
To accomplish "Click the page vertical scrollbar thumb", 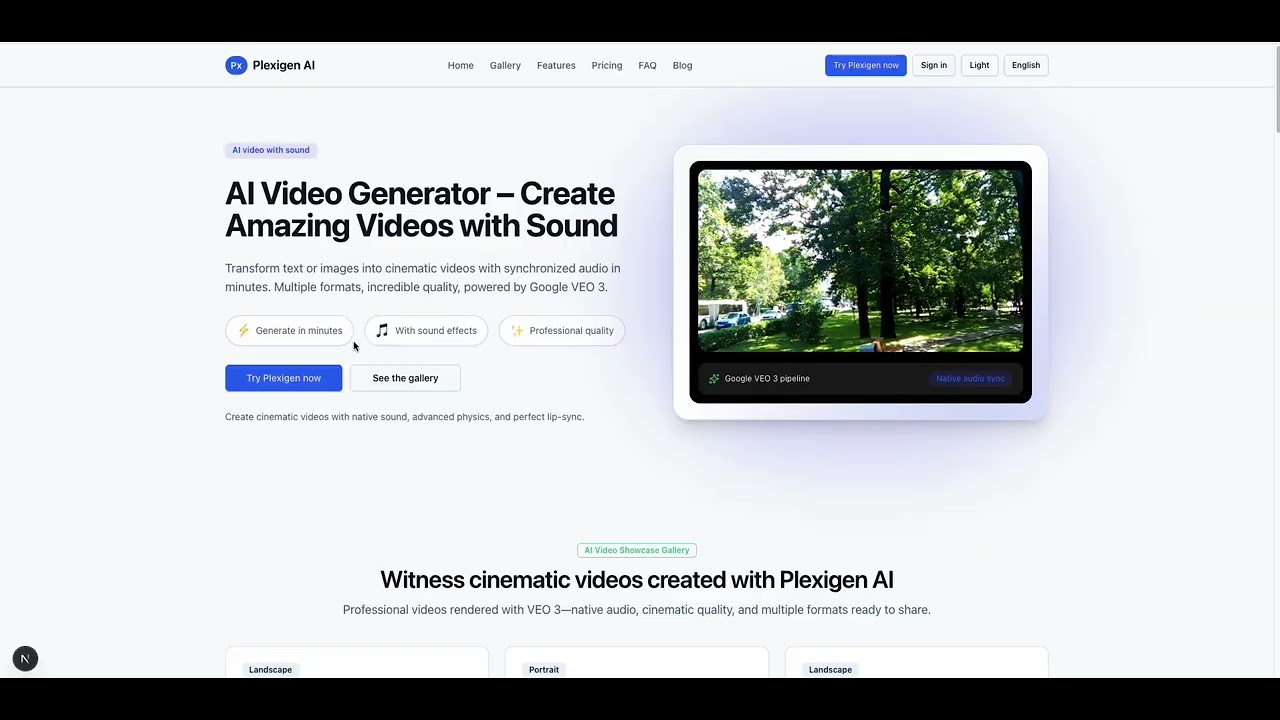I will tap(1276, 88).
